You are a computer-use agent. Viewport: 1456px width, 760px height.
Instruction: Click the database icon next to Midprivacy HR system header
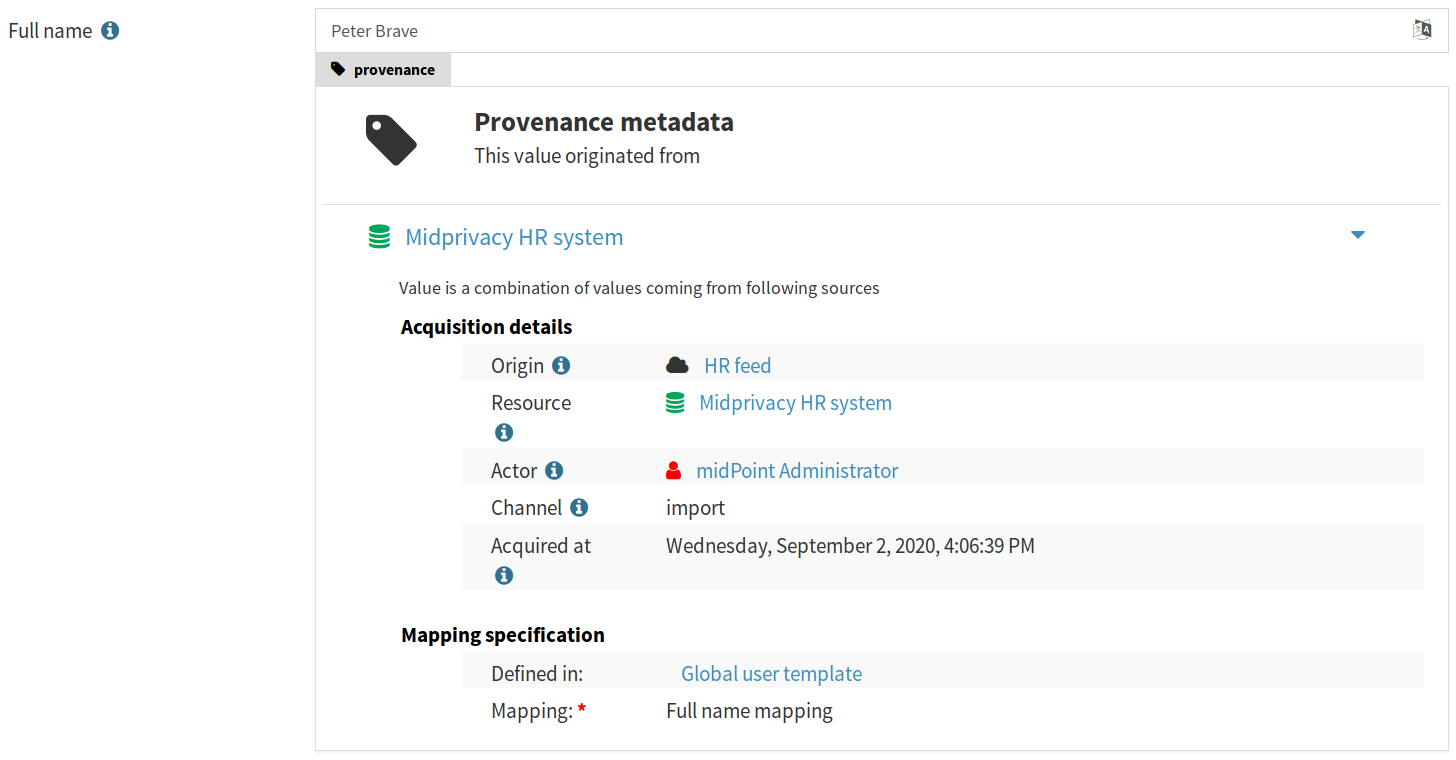[378, 236]
